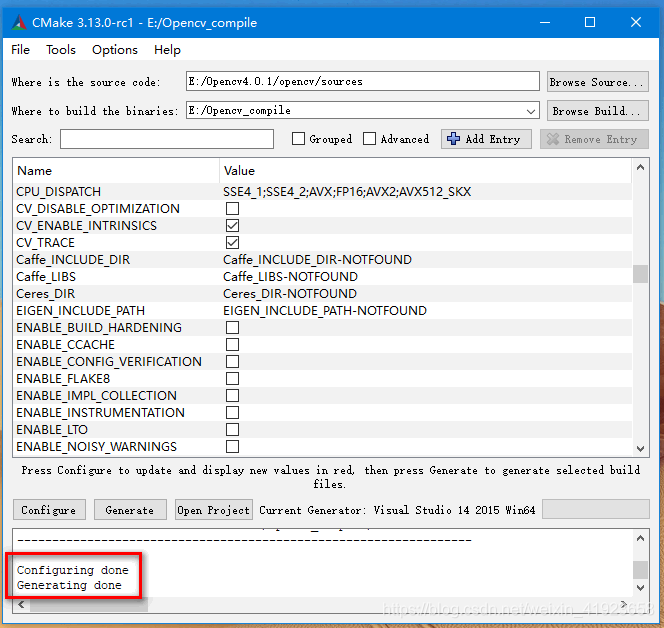664x628 pixels.
Task: Check ENABLE_INSTRUMENTATION option
Action: (232, 412)
